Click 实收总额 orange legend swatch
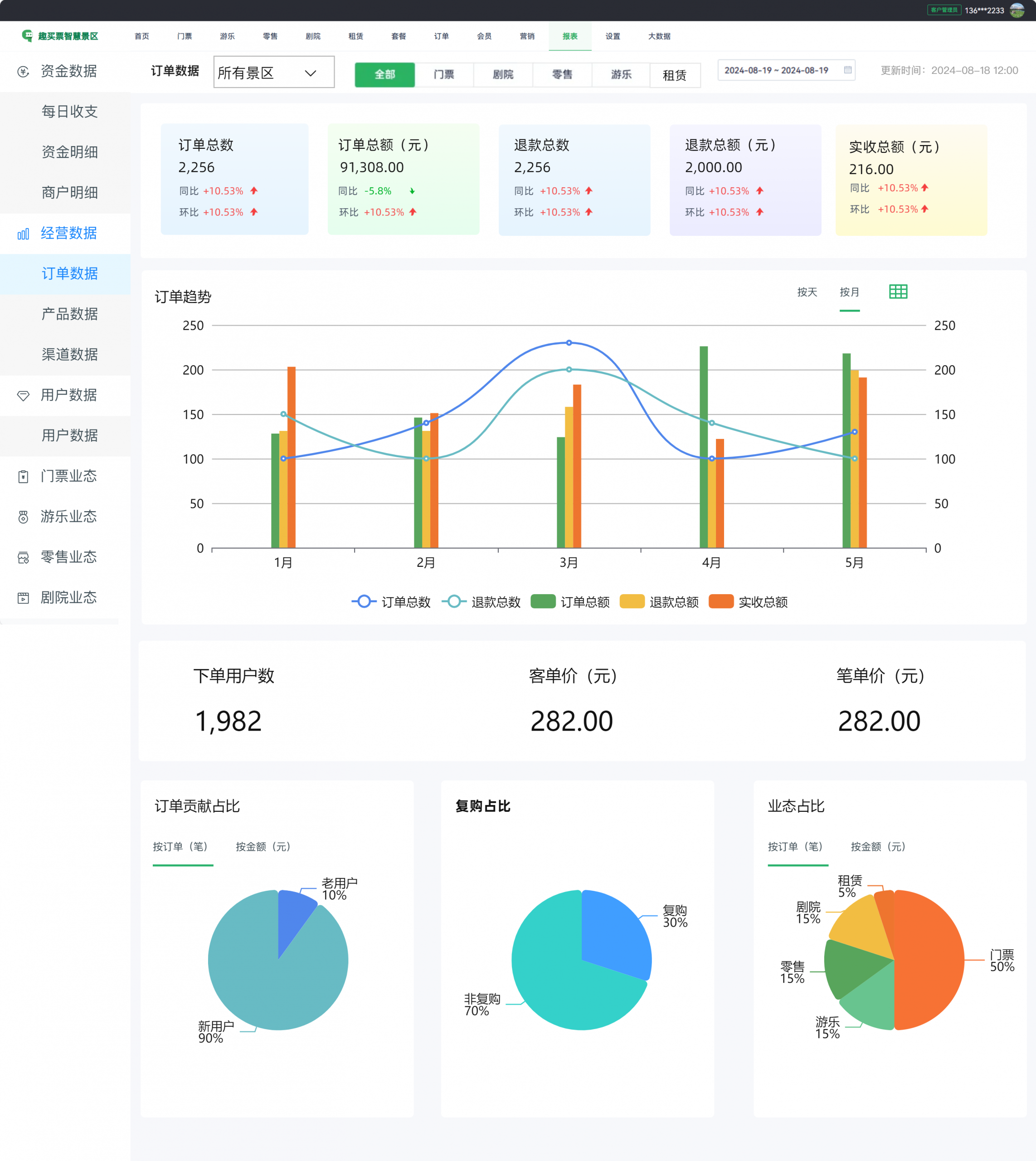This screenshot has width=1036, height=1161. [x=720, y=601]
